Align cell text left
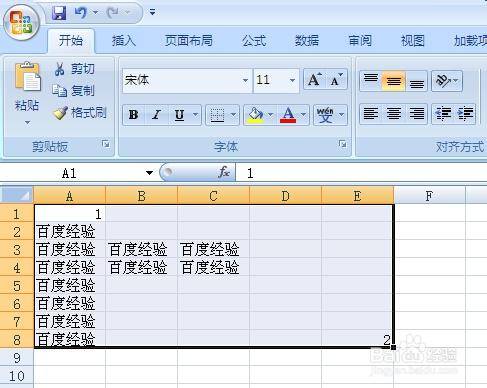487x388 pixels. click(371, 114)
